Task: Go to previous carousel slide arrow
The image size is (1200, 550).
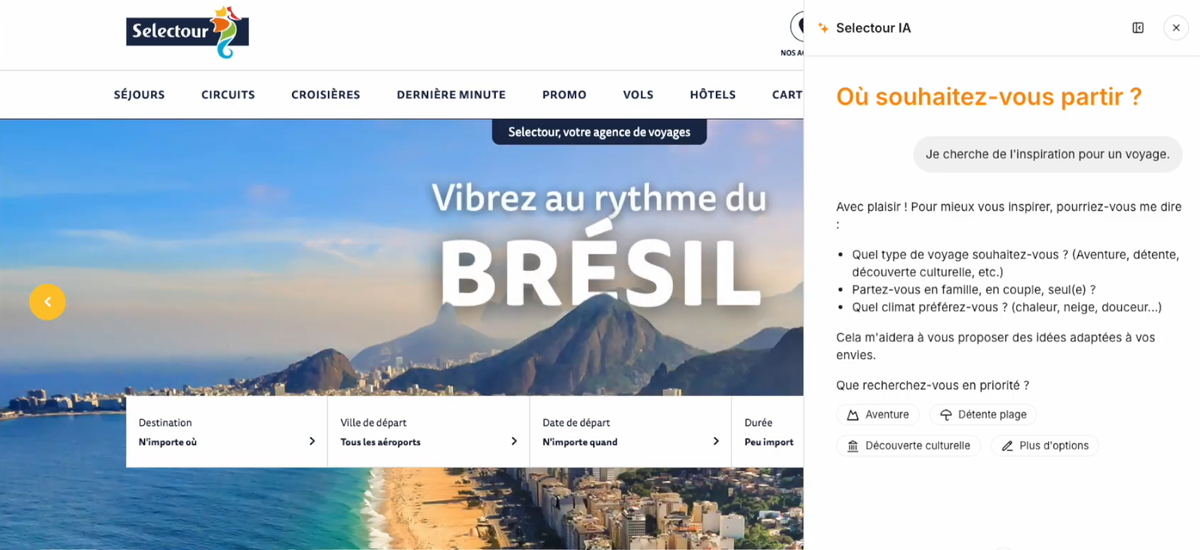Action: pyautogui.click(x=47, y=302)
